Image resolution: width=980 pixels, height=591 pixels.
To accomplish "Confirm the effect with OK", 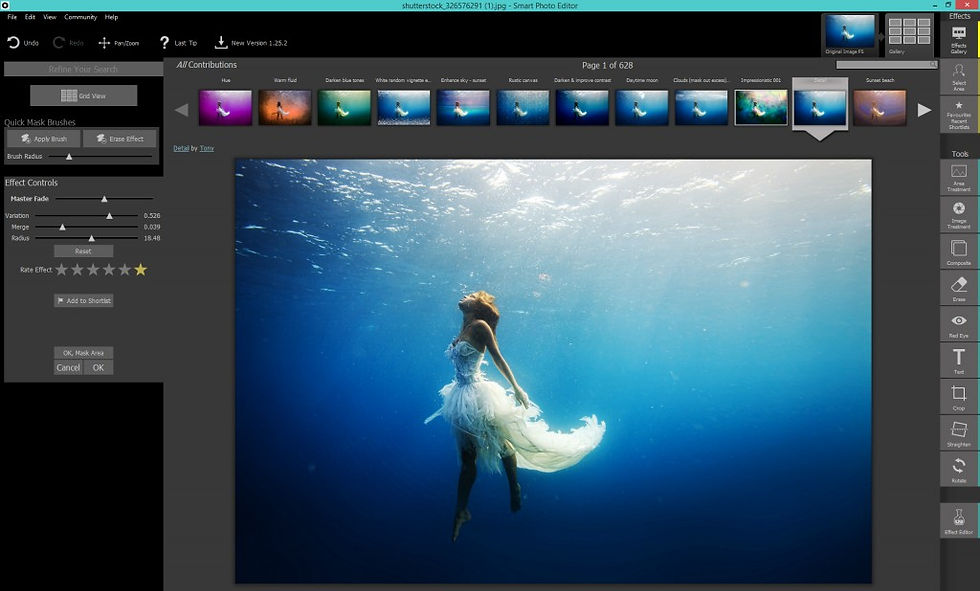I will click(98, 367).
